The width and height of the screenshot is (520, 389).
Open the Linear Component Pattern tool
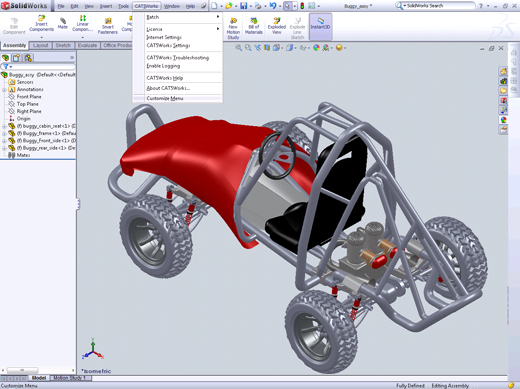(82, 24)
